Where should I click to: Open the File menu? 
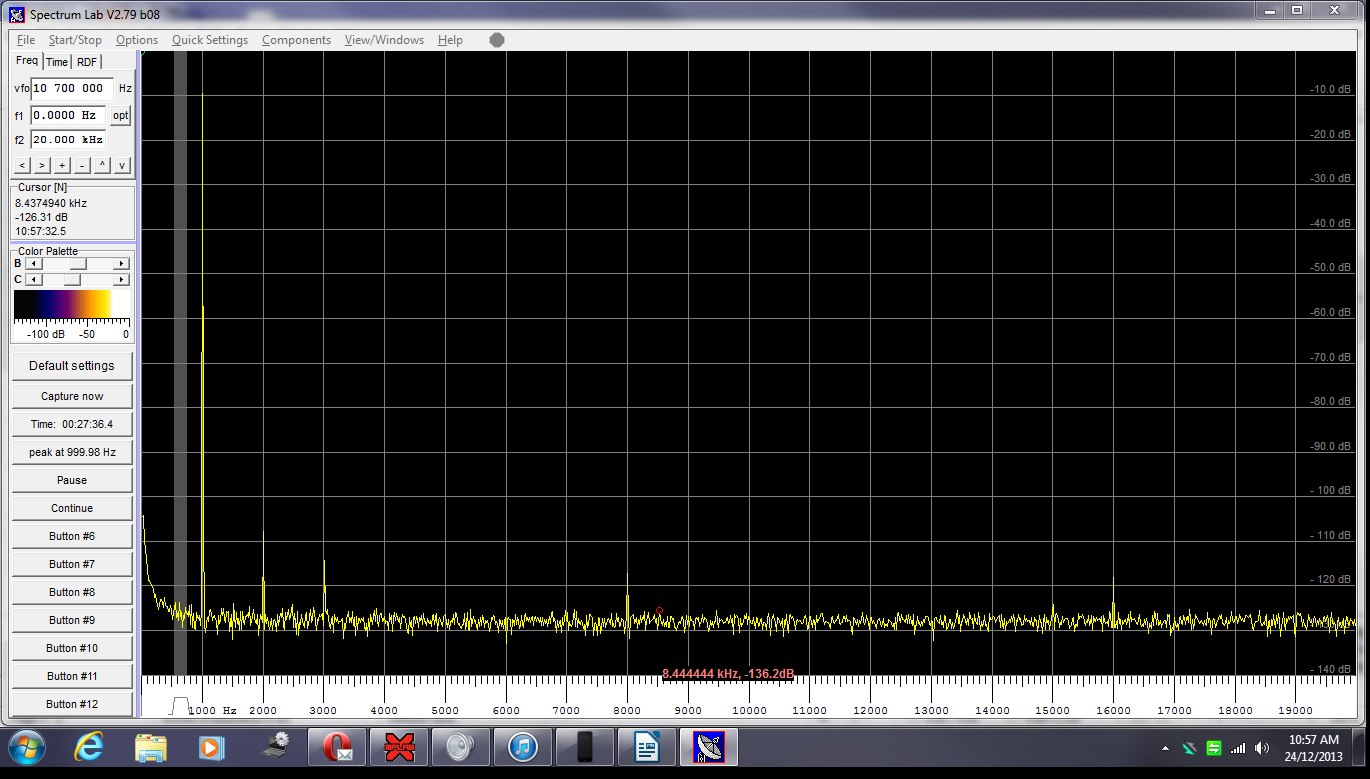coord(26,40)
